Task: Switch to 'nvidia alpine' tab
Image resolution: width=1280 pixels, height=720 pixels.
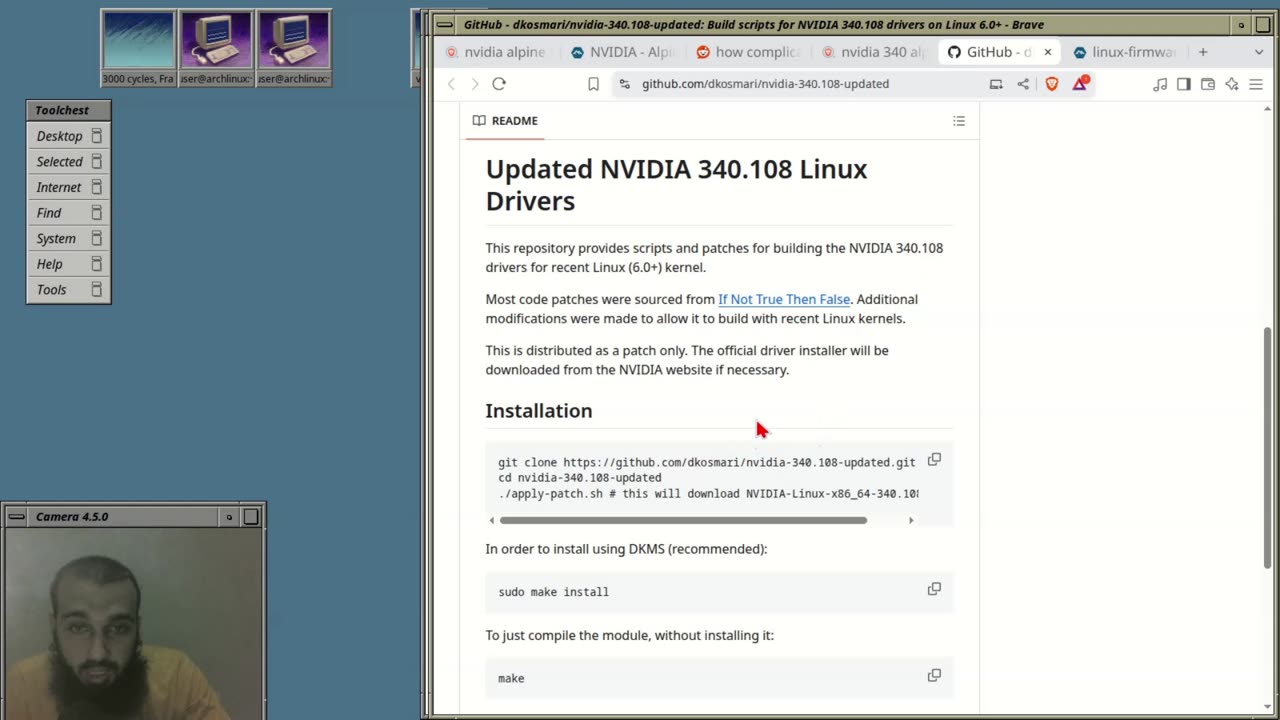Action: pos(497,52)
